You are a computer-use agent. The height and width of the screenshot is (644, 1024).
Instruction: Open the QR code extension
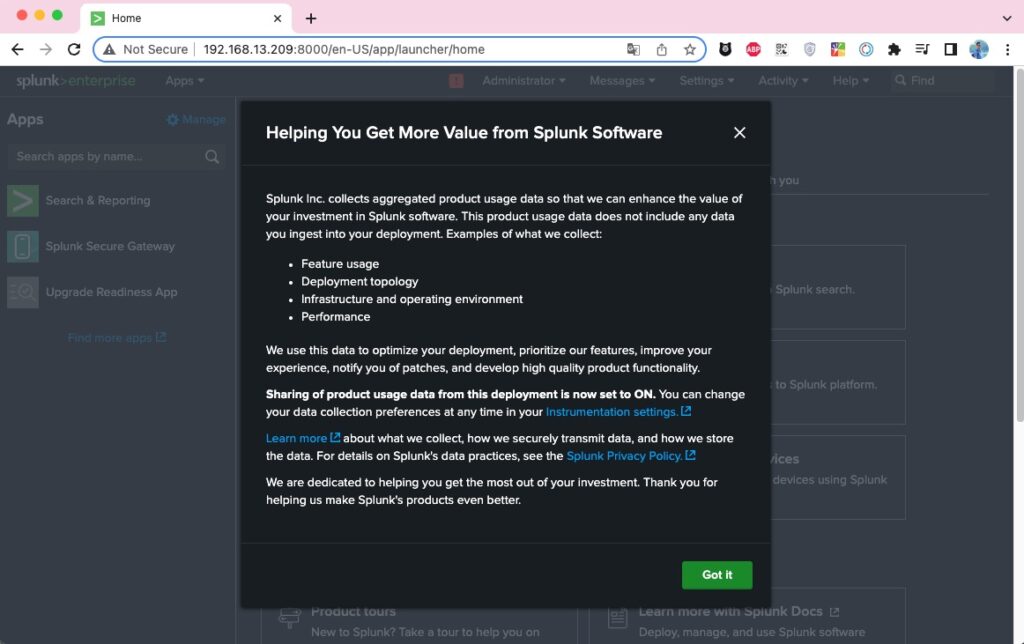click(x=782, y=50)
